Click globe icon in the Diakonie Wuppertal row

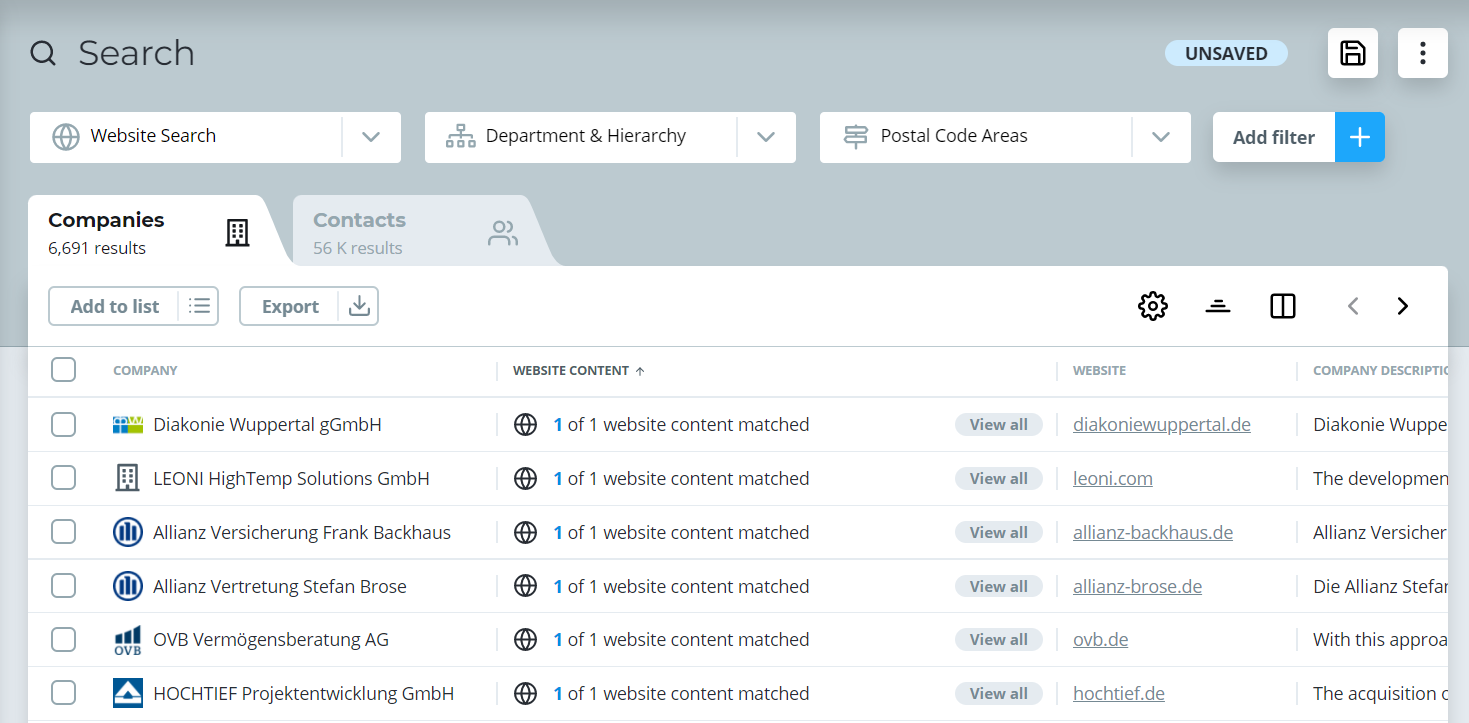click(526, 425)
